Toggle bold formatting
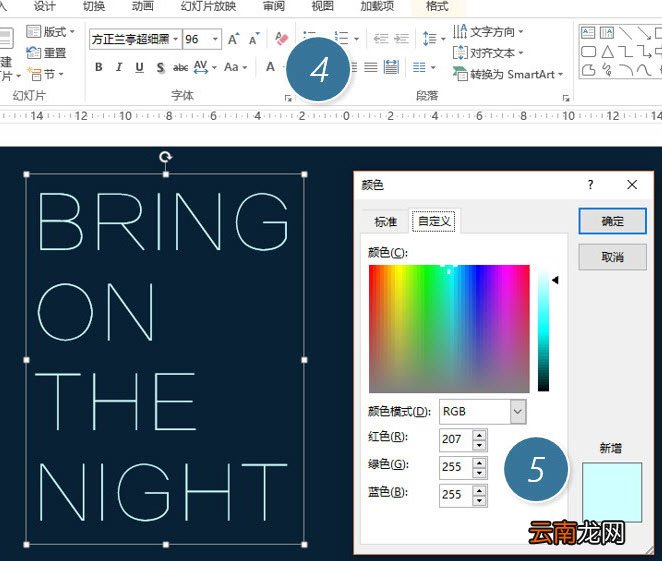662x561 pixels. point(99,67)
